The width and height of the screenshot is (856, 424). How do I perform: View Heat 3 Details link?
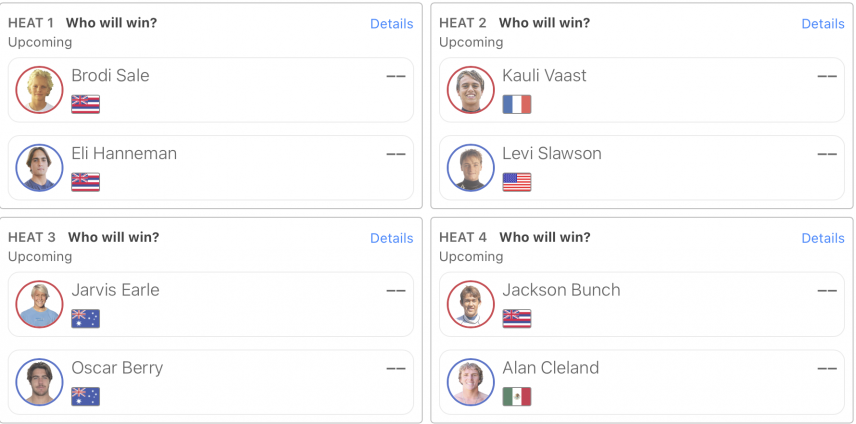tap(391, 238)
